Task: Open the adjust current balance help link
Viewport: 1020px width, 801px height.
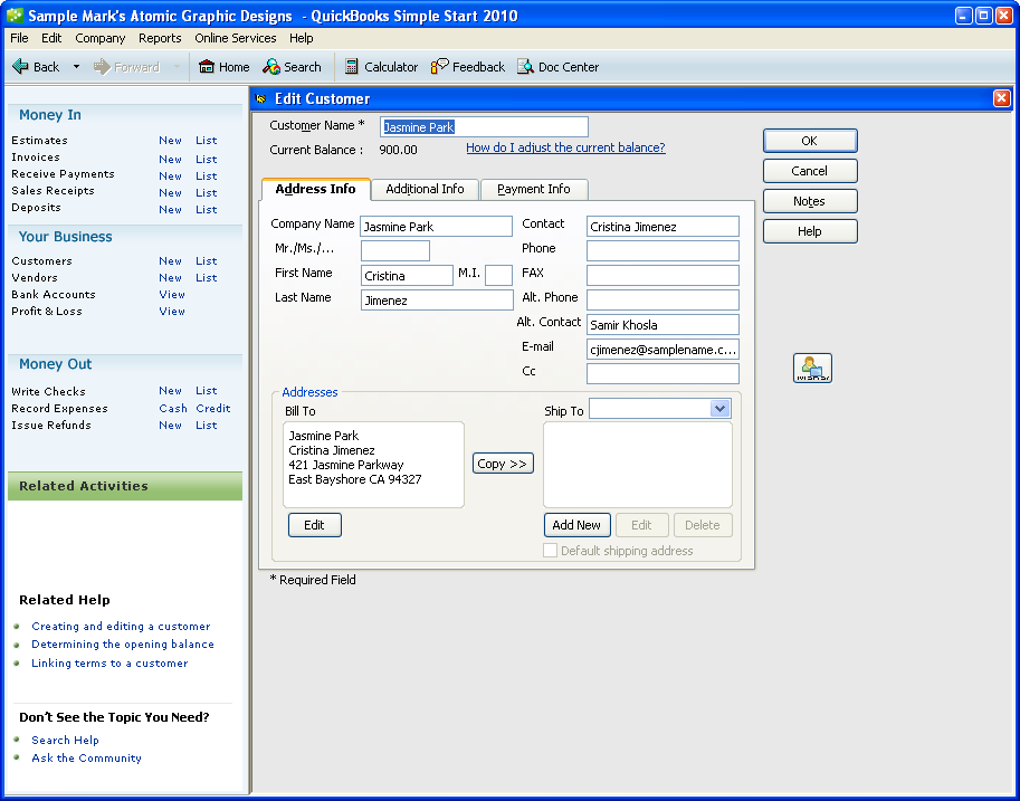Action: (565, 148)
